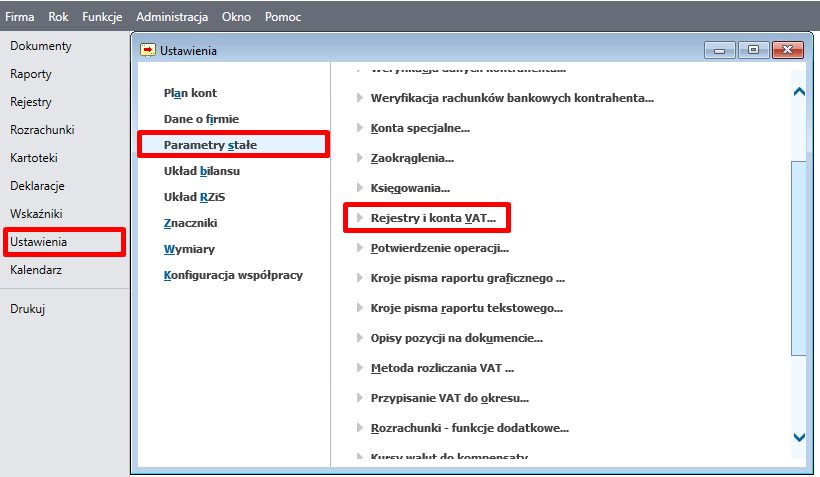Click arrow beside Potwierdzenie operacji
The image size is (820, 477).
[x=359, y=247]
